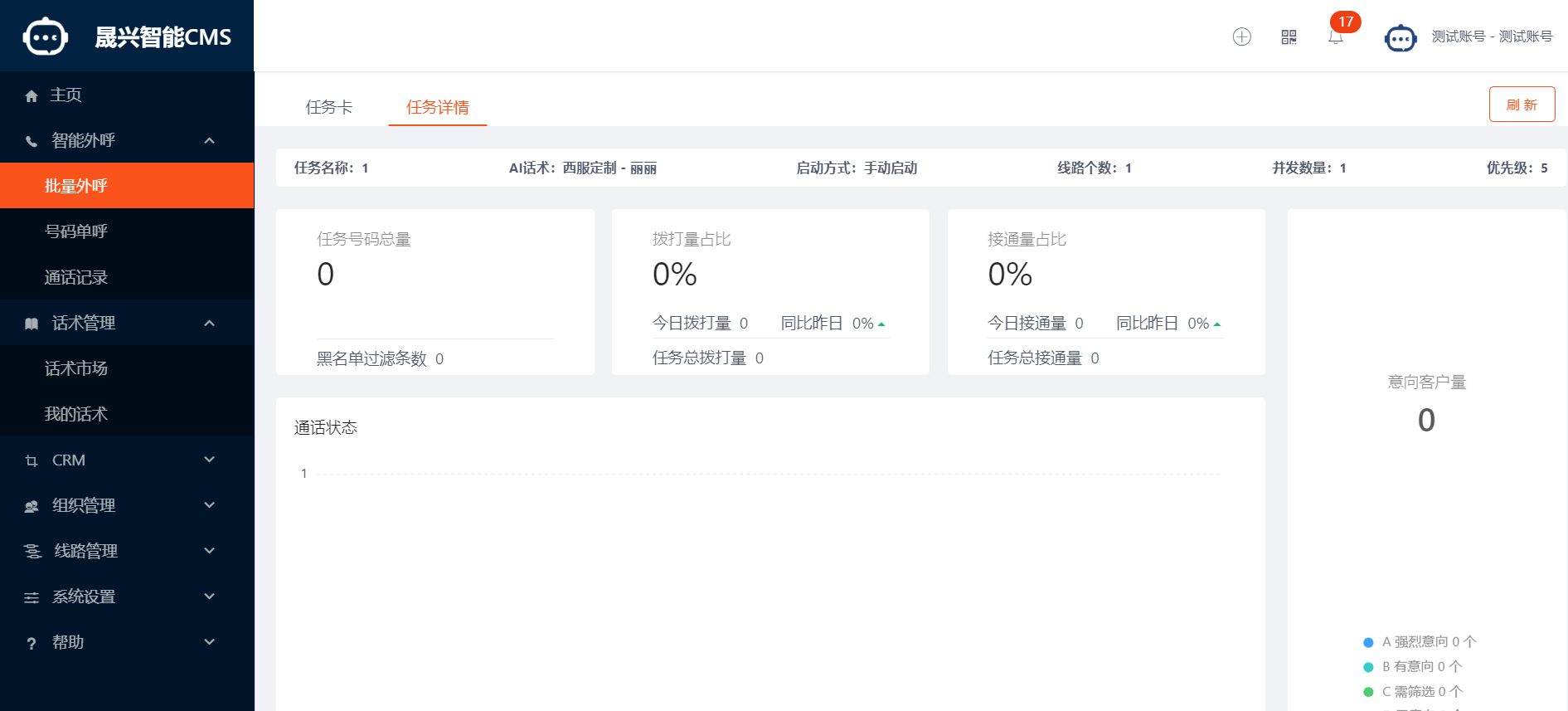Click the home icon beside 主页

click(32, 96)
